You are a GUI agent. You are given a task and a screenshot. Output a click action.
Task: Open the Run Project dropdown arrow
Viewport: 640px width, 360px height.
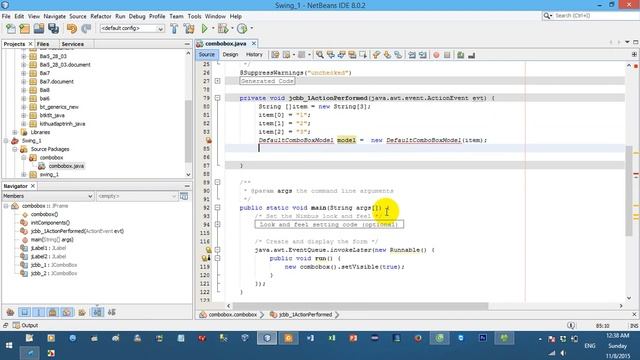click(213, 29)
